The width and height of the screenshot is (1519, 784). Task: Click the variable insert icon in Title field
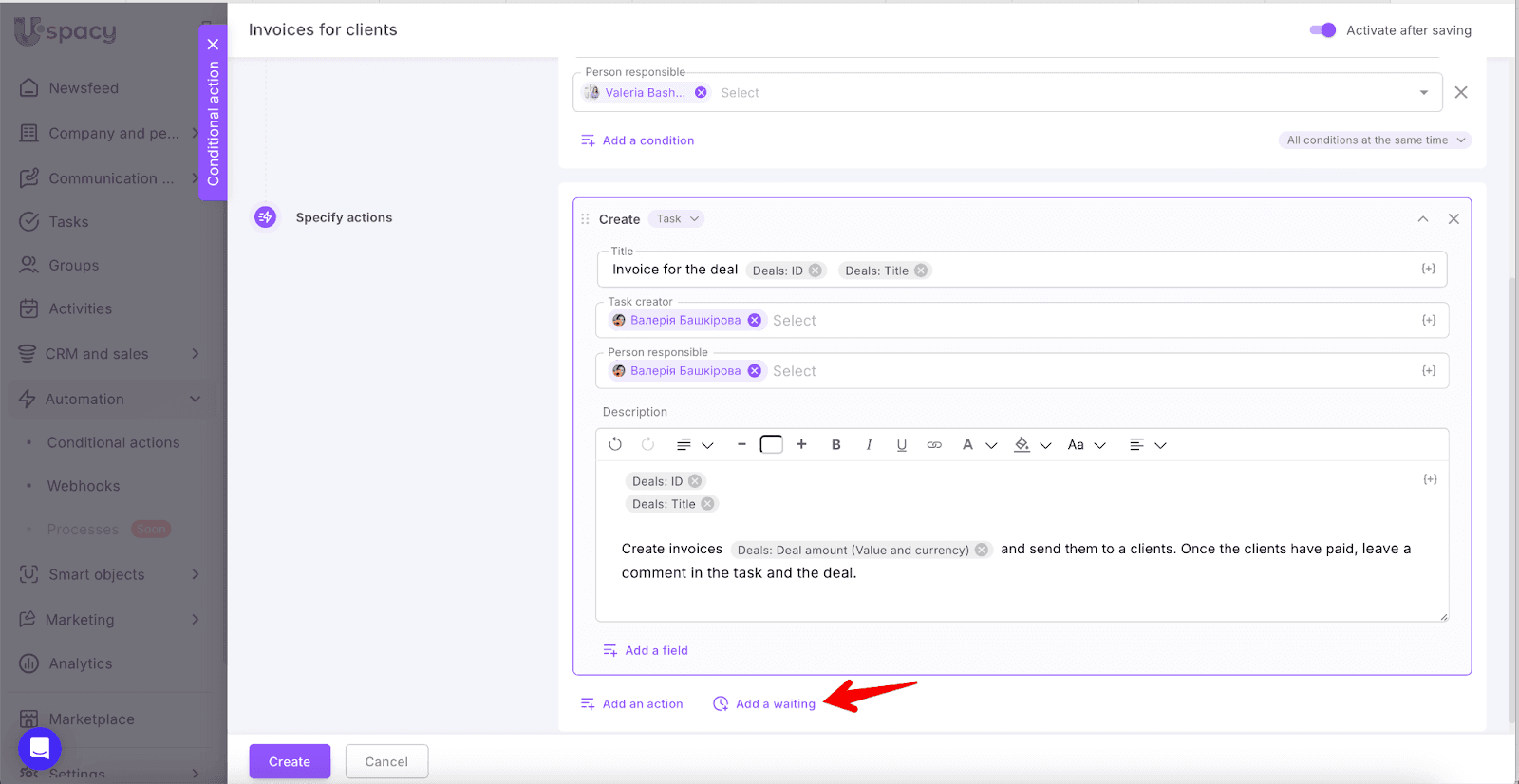point(1428,270)
